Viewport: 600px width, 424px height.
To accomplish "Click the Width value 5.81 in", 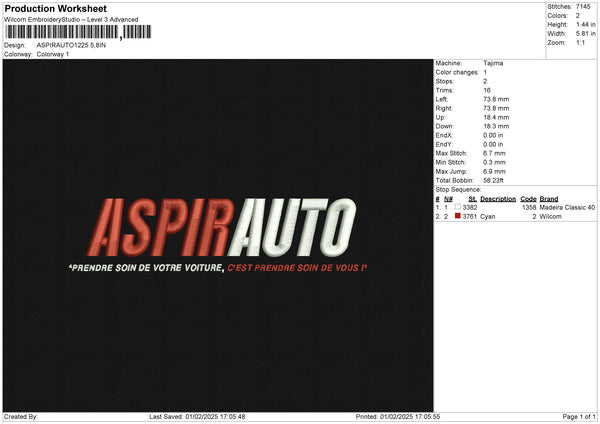I will (x=585, y=34).
